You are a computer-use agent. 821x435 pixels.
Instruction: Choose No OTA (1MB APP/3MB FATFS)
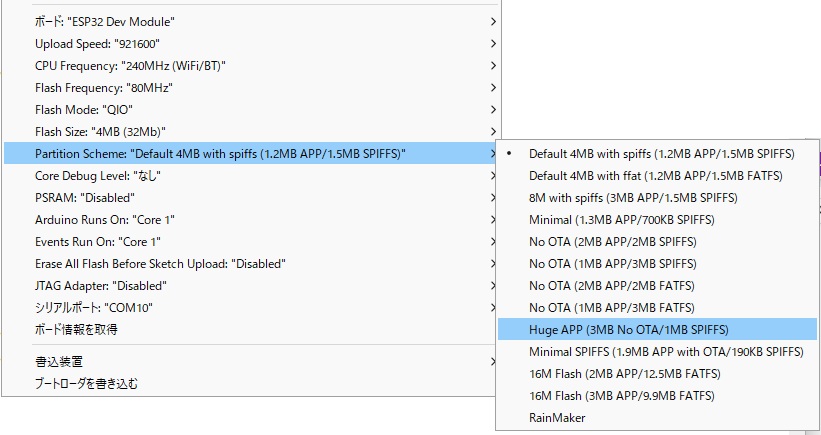657,307
